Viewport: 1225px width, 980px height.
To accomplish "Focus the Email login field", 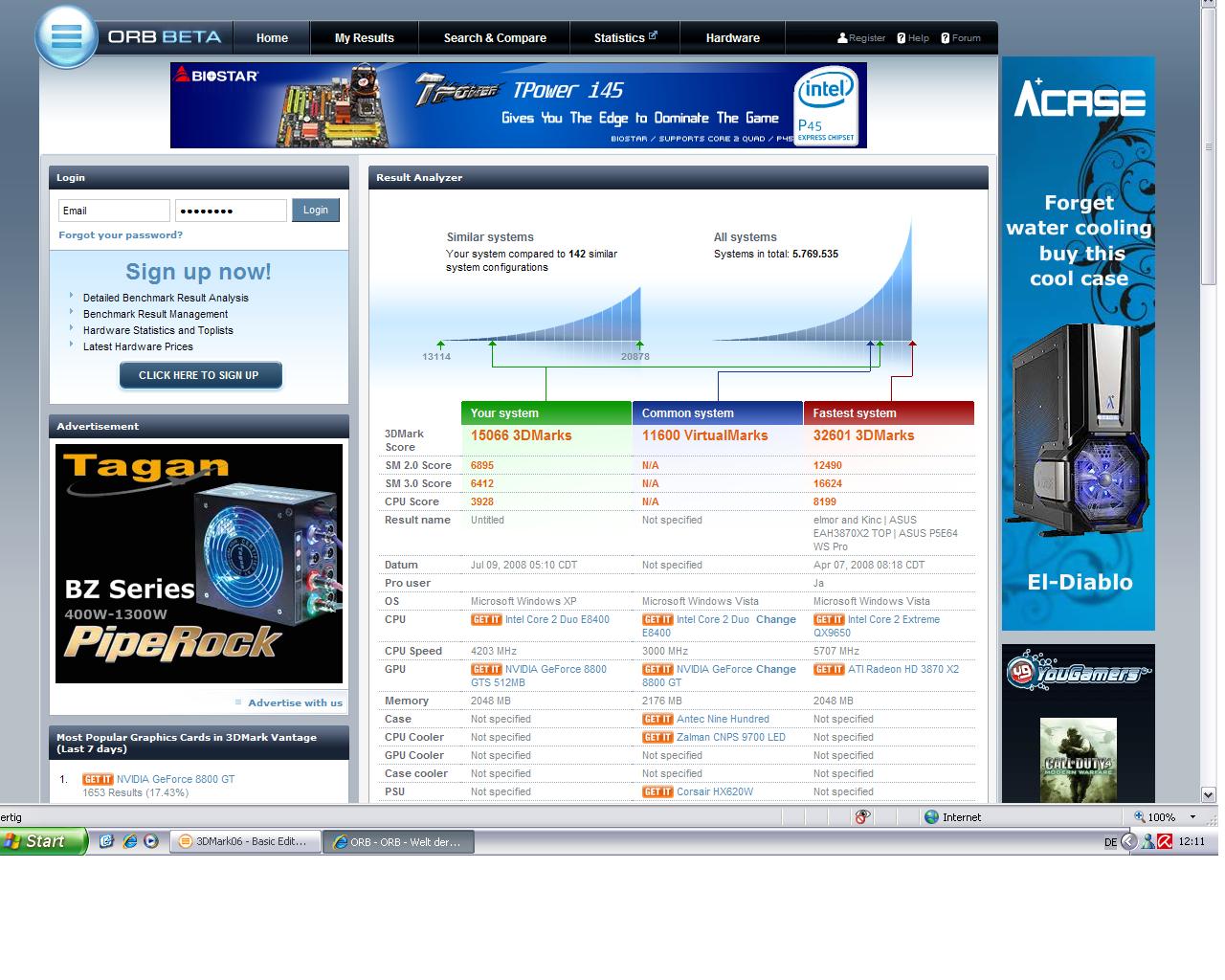I will 114,211.
